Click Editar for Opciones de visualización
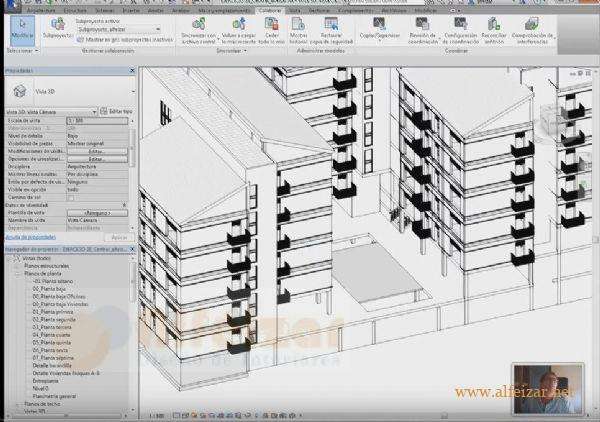The image size is (600, 422). point(98,159)
